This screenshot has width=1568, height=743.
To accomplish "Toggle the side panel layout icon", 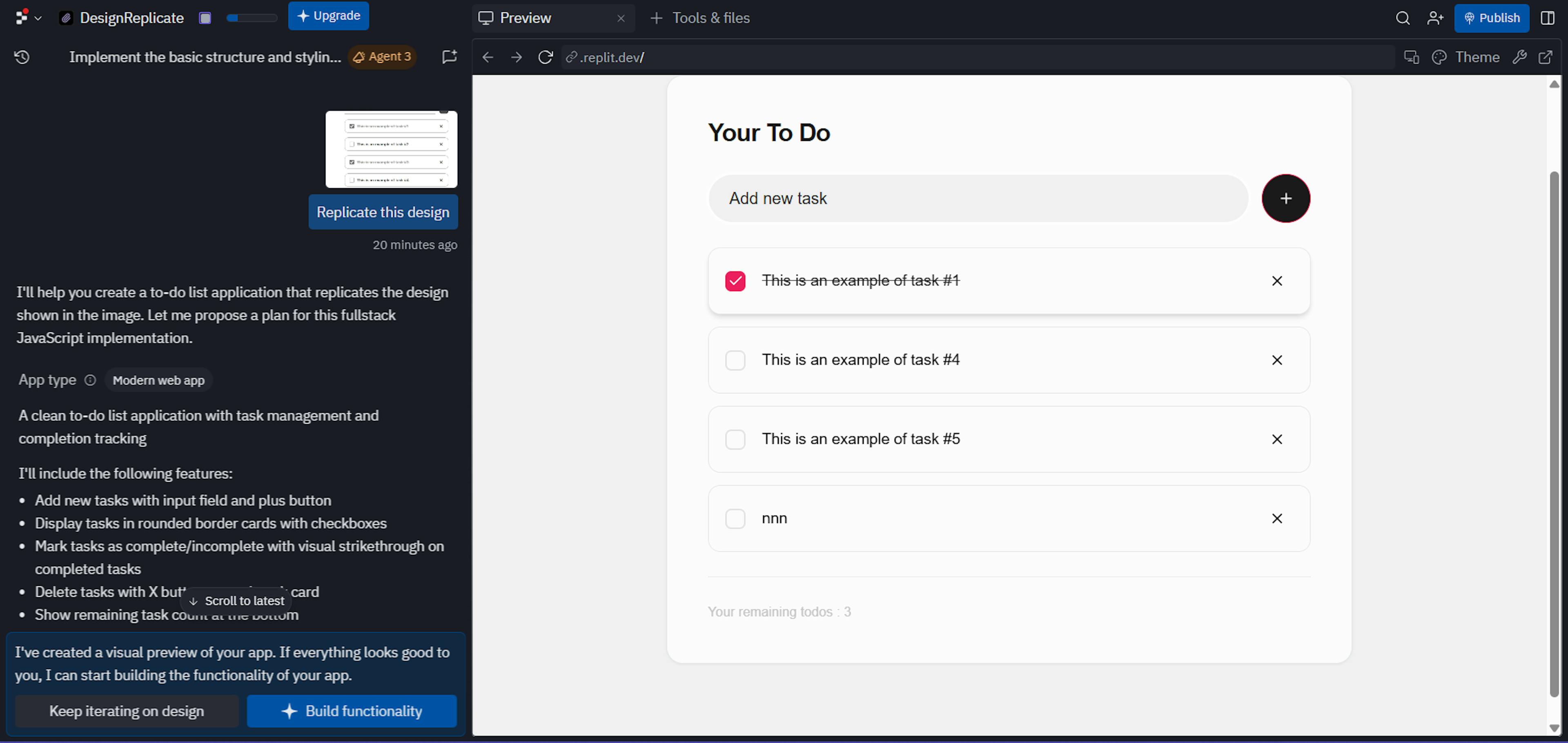I will (x=1547, y=18).
